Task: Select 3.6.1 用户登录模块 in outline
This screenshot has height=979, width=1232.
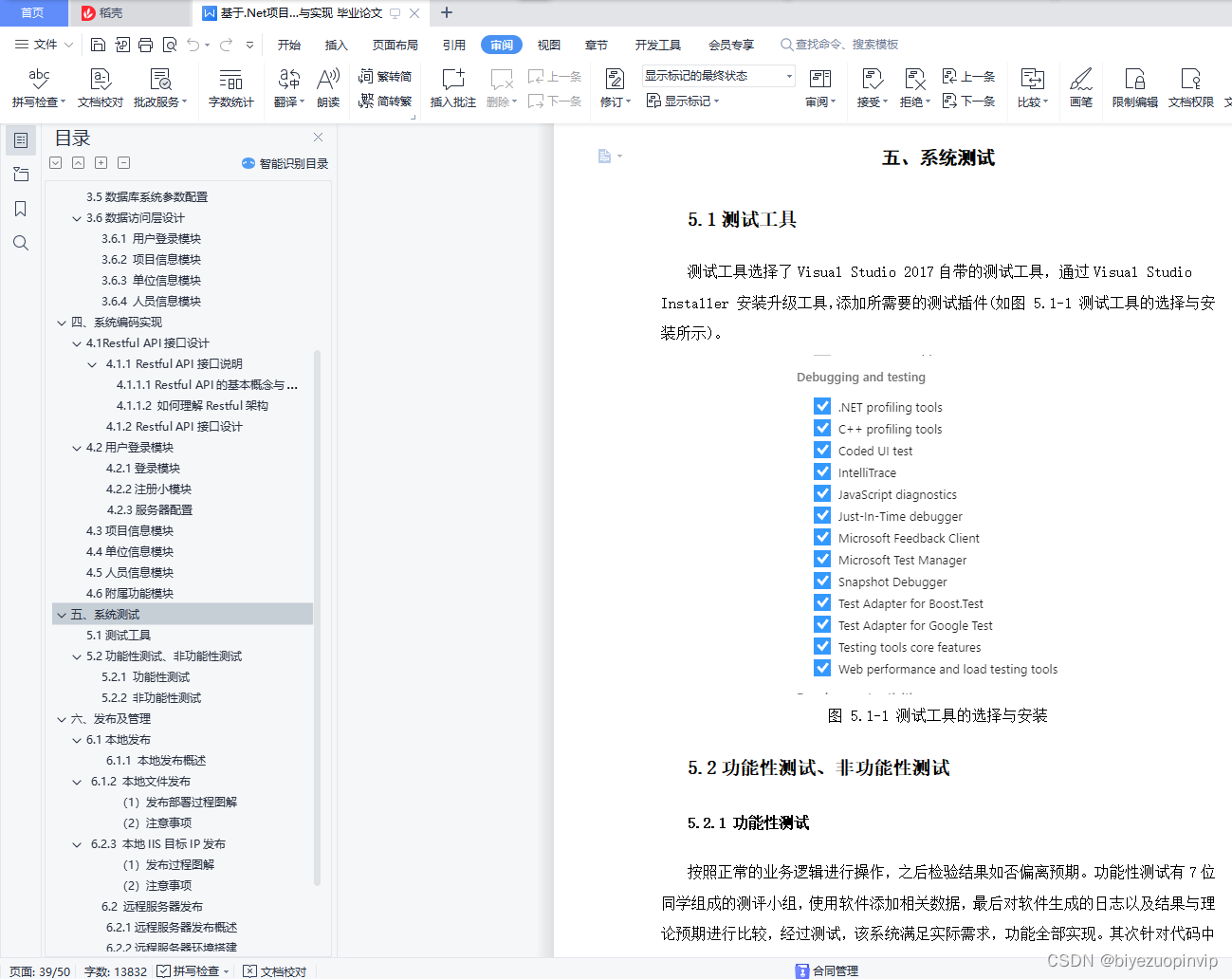Action: tap(151, 239)
